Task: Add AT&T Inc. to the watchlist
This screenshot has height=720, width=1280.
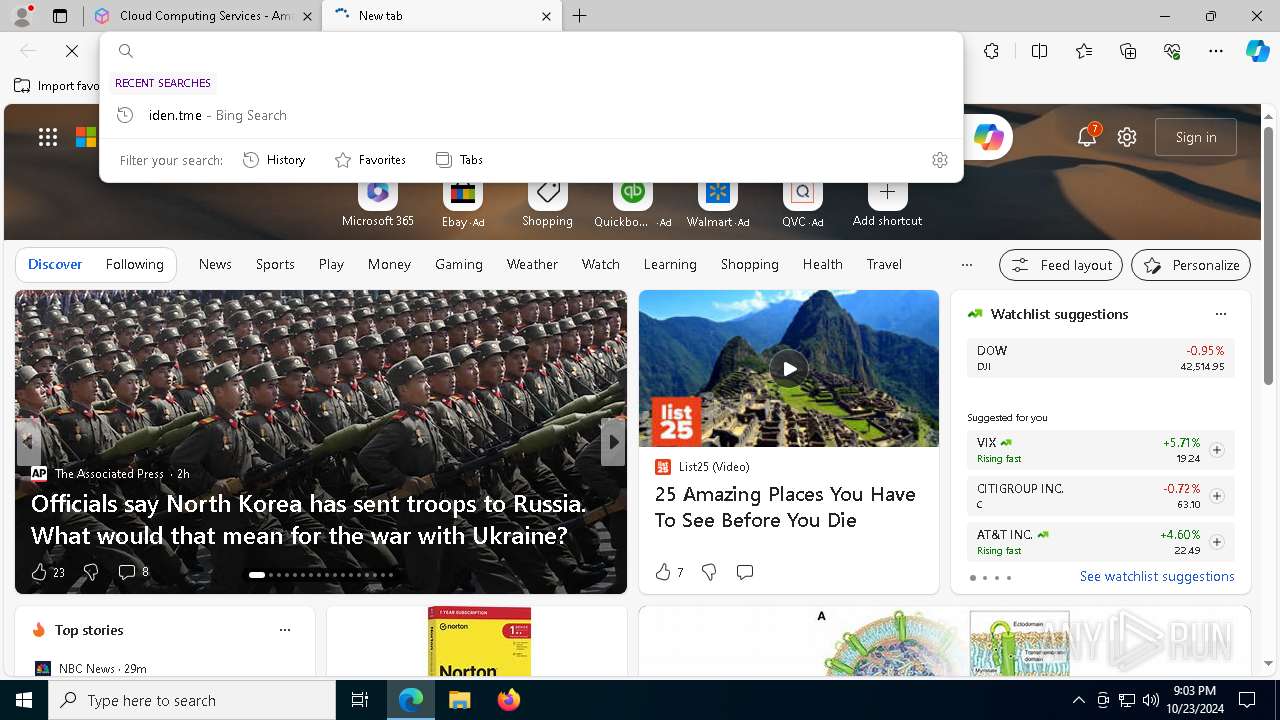Action: (1216, 542)
